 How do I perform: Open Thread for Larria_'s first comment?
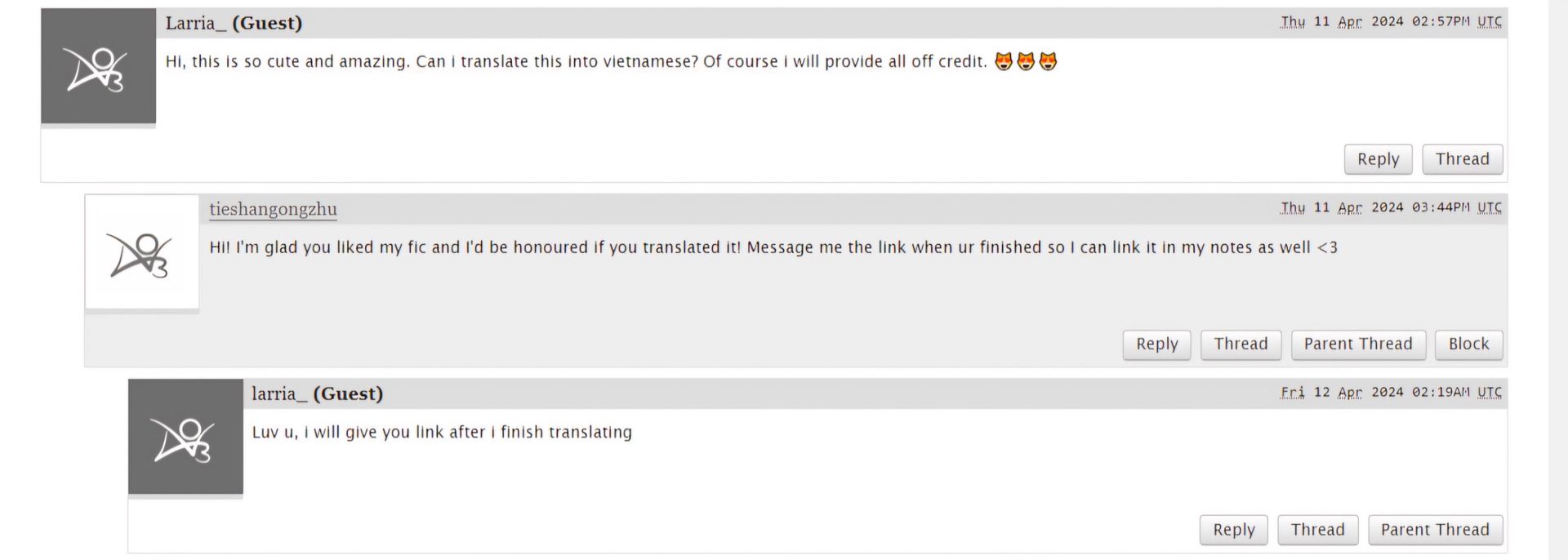(1462, 159)
